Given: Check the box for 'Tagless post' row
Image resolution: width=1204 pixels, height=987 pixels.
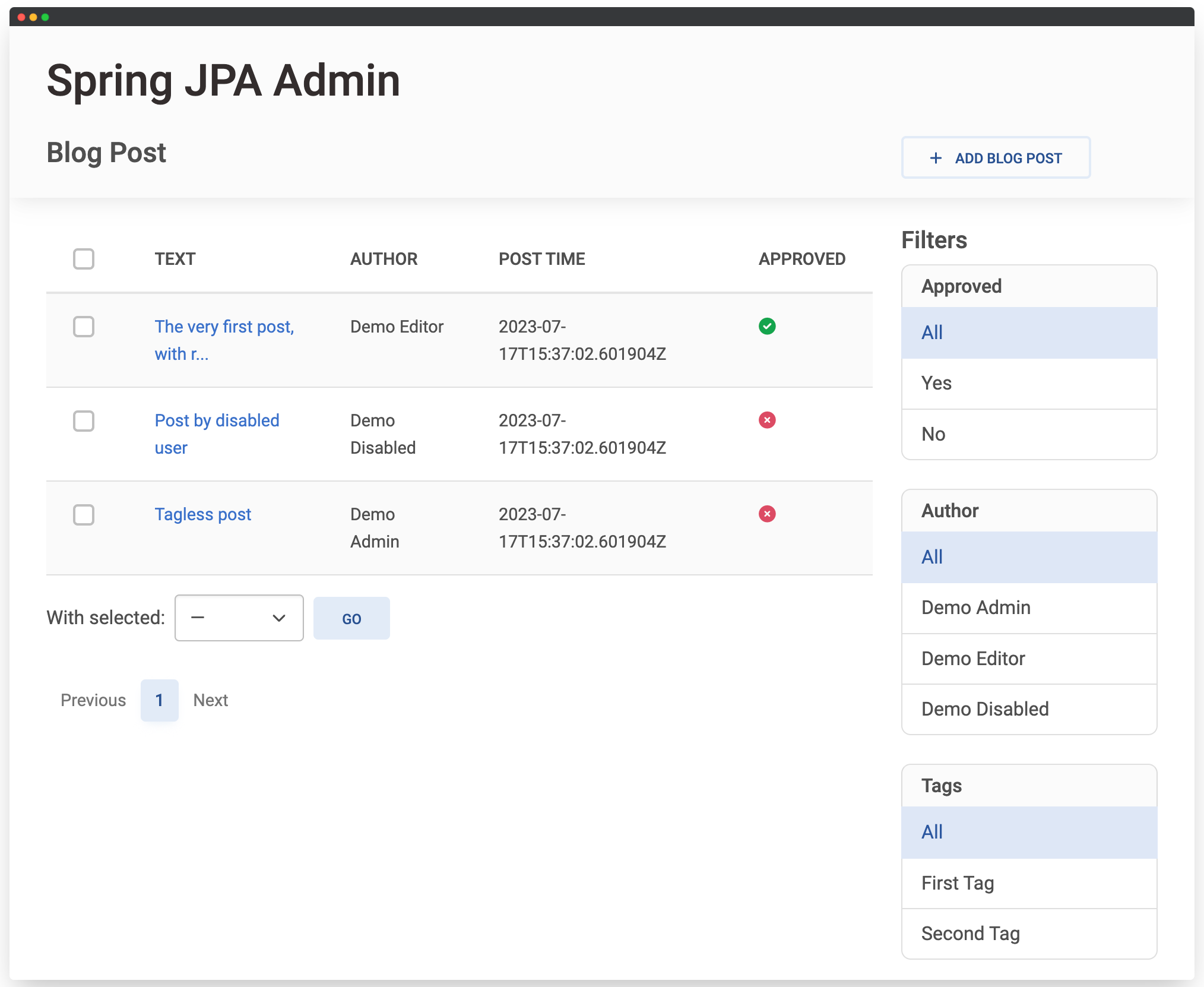Looking at the screenshot, I should coord(84,515).
